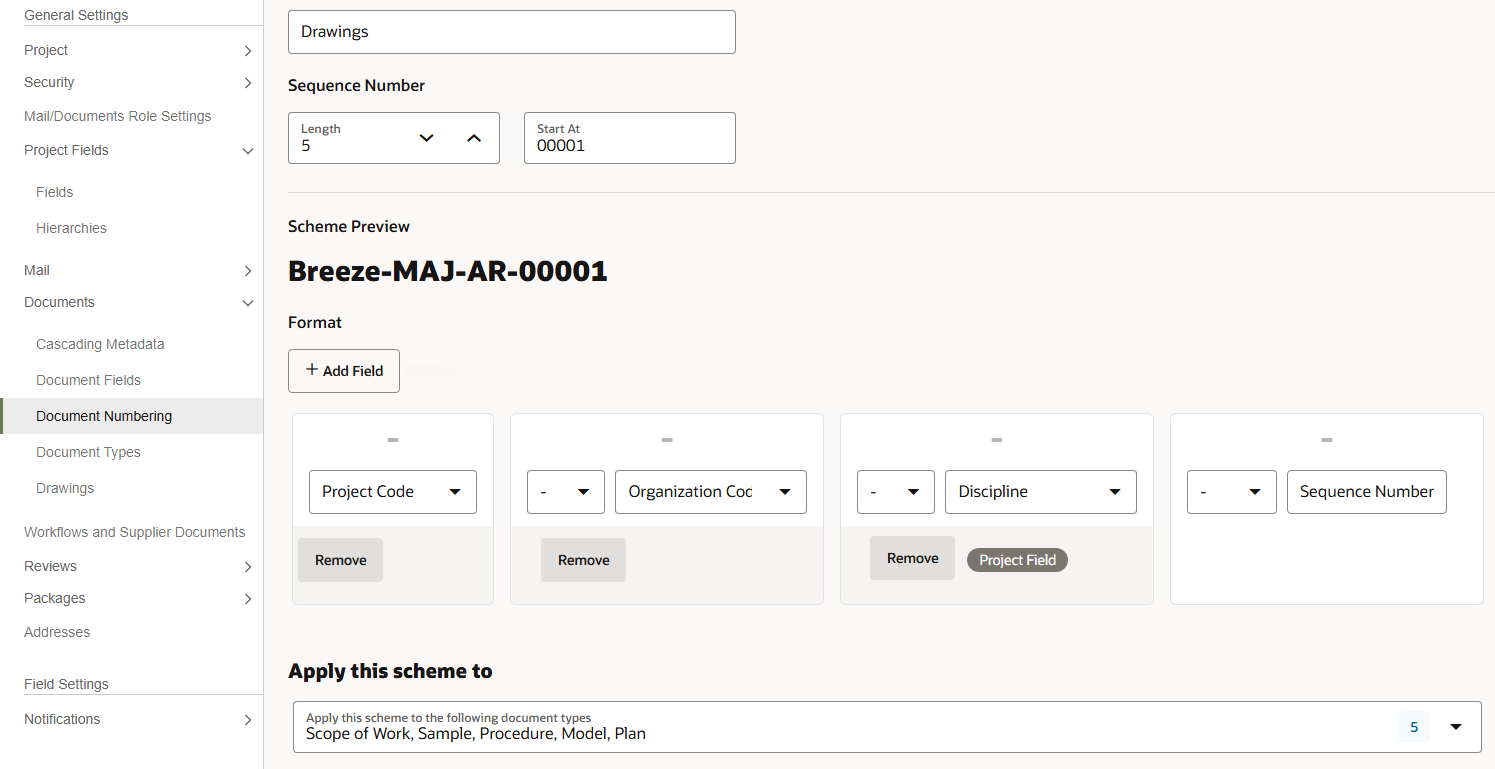The height and width of the screenshot is (769, 1495).
Task: Click the General Settings heading
Action: pos(76,15)
